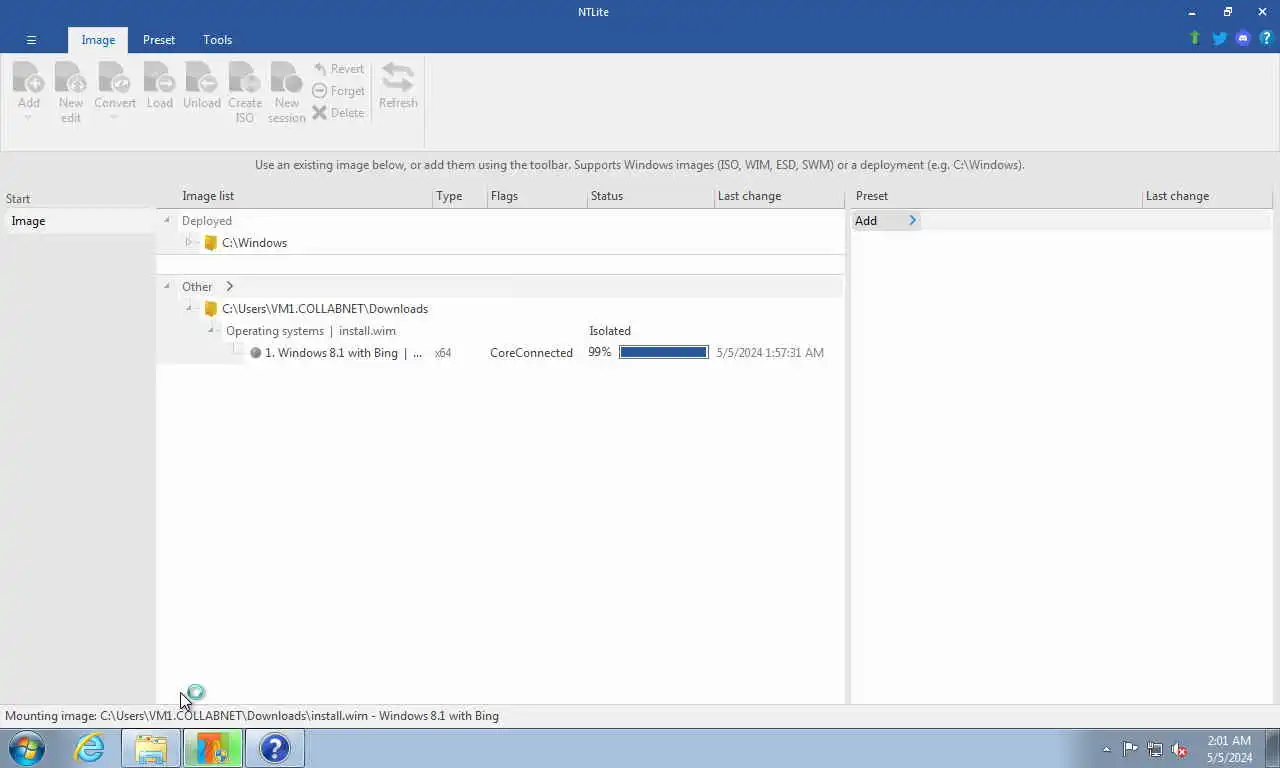This screenshot has height=768, width=1280.
Task: Click the chevron next to Other
Action: tap(229, 287)
